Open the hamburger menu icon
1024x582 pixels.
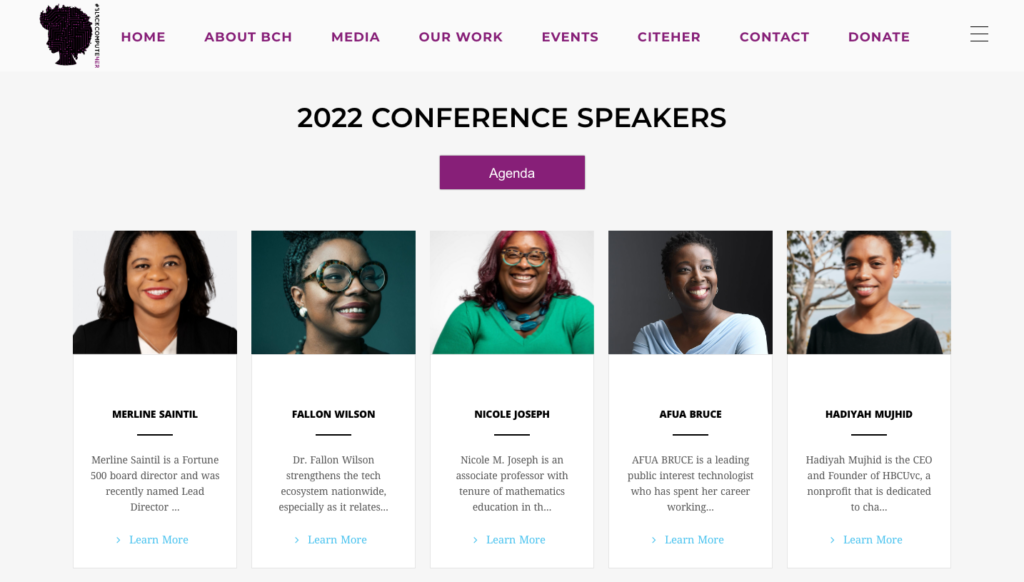pos(979,34)
